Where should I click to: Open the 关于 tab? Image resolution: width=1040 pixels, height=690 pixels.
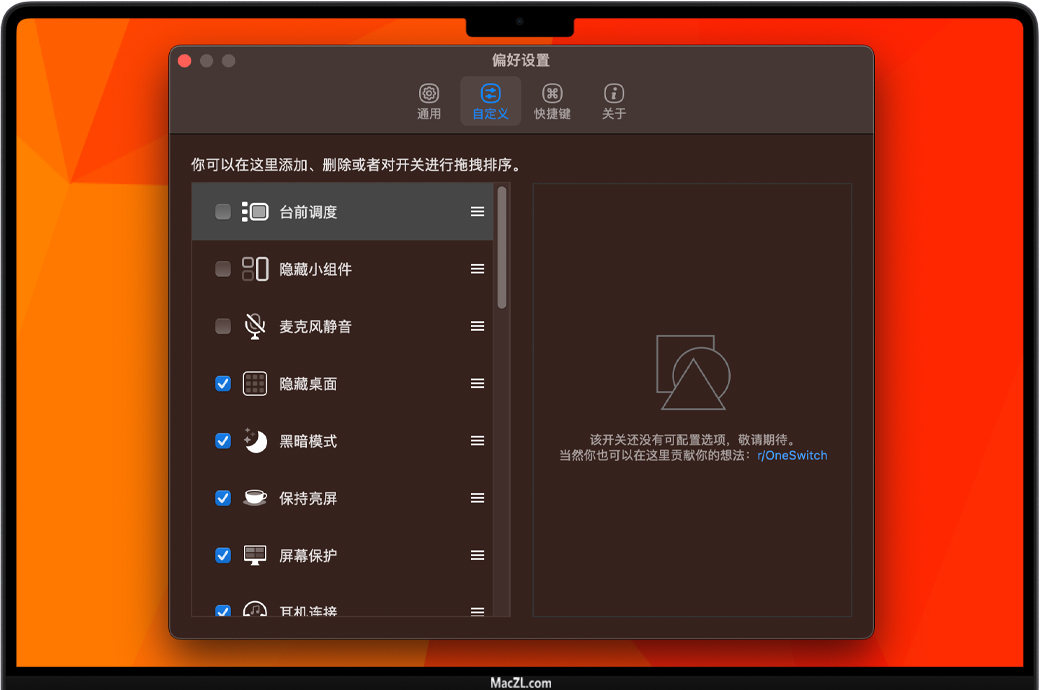[x=614, y=101]
